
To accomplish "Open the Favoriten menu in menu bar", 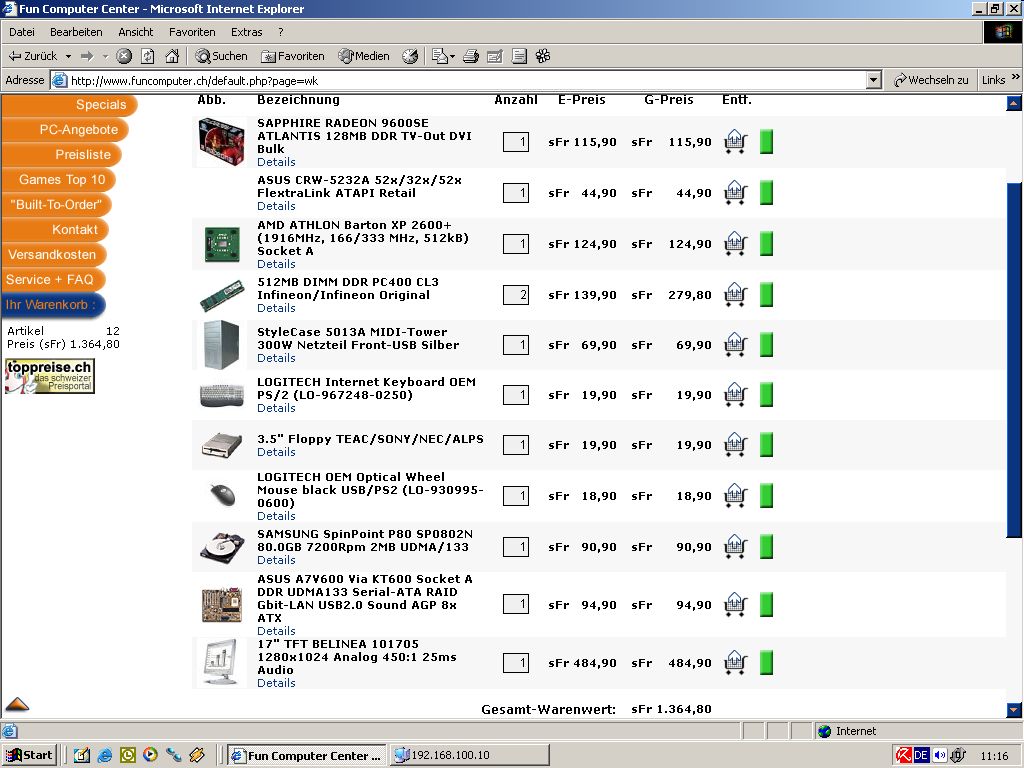I will click(x=192, y=32).
